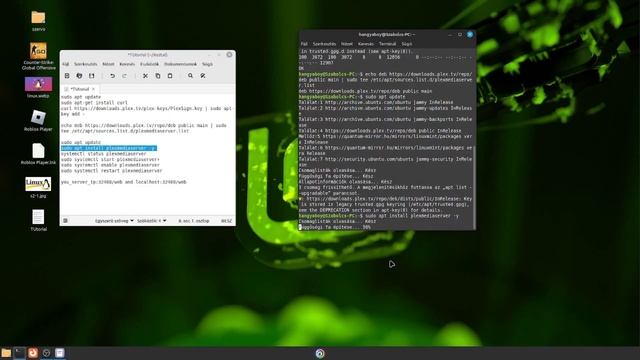Click the Find and Replace icon in editor toolbar

[x=202, y=76]
